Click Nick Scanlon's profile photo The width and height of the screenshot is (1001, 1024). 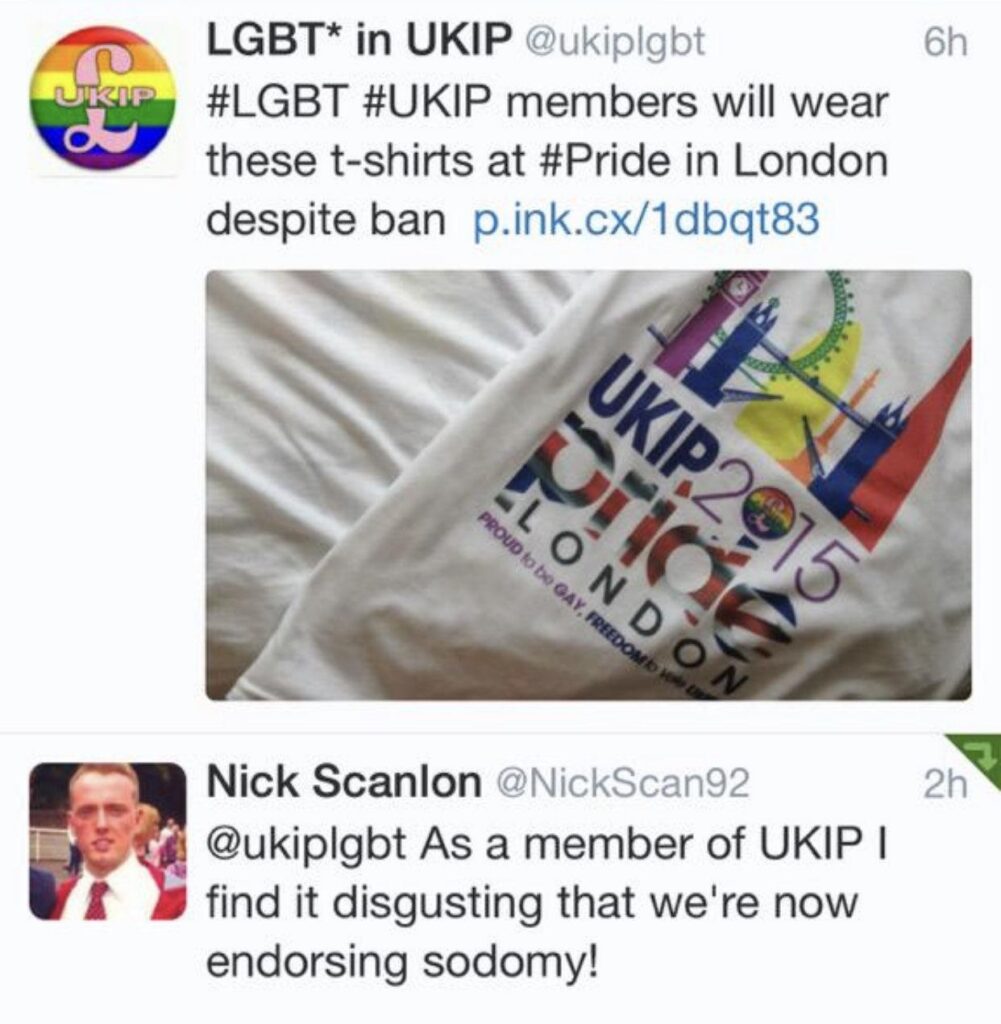[x=108, y=841]
